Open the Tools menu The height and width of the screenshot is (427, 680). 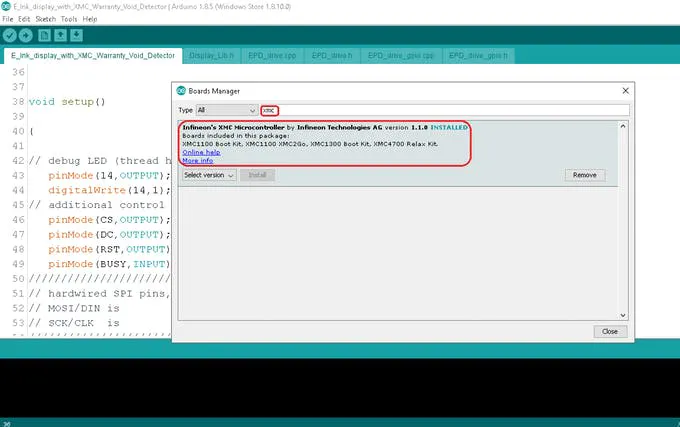pos(69,19)
